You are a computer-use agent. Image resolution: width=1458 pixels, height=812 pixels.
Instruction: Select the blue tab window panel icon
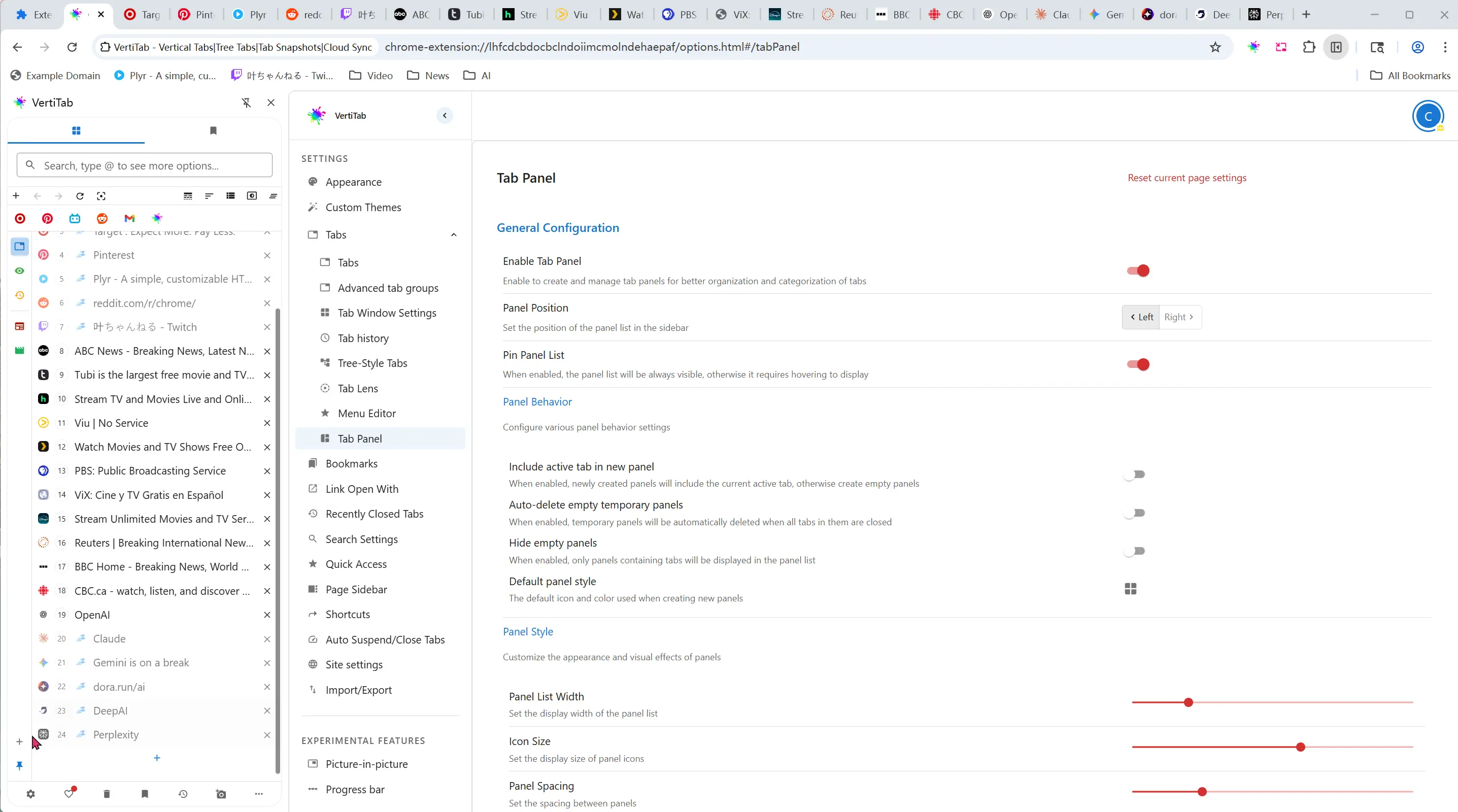(x=20, y=246)
